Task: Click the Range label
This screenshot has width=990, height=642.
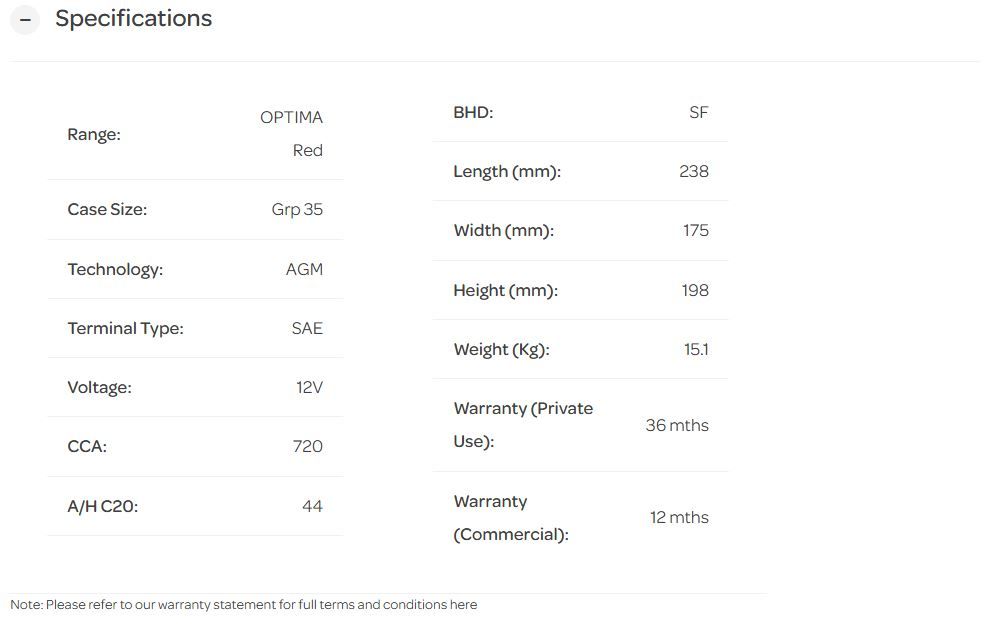Action: coord(94,134)
